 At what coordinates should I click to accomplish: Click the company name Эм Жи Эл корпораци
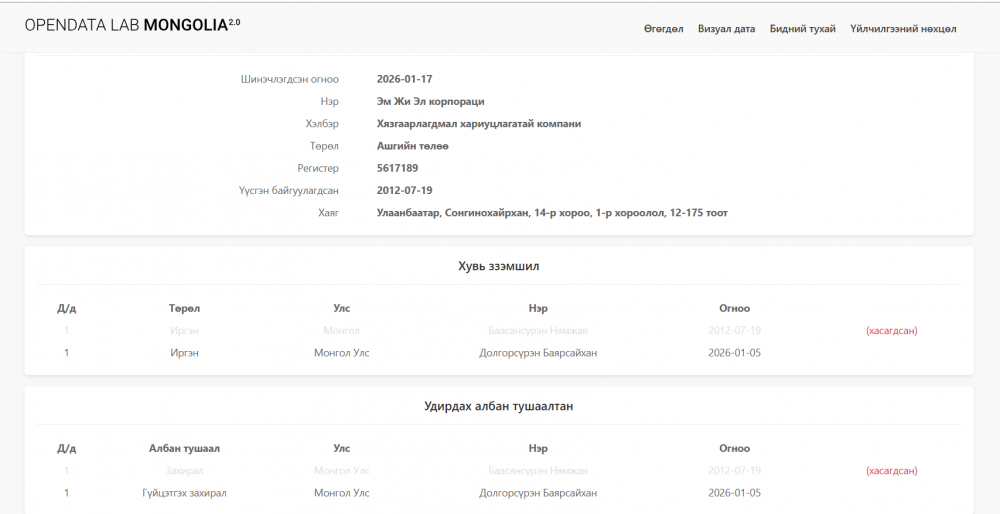(x=430, y=101)
